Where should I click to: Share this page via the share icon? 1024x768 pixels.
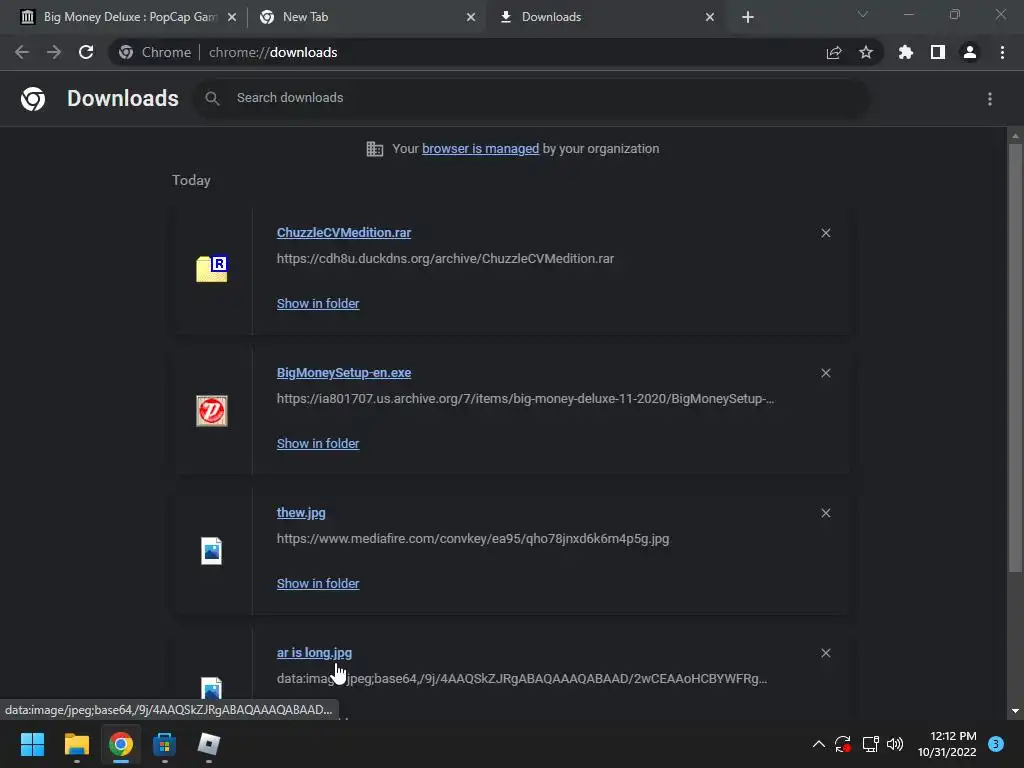(834, 52)
